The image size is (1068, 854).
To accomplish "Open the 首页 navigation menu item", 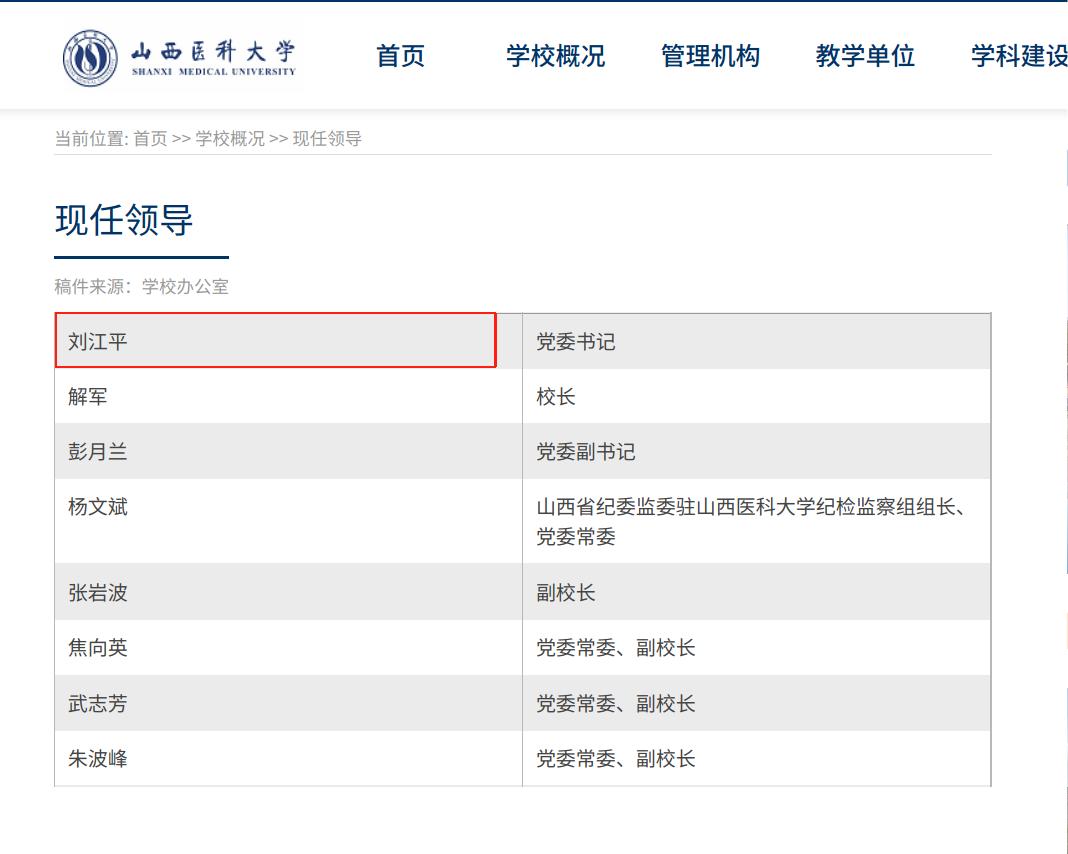I will pyautogui.click(x=400, y=57).
